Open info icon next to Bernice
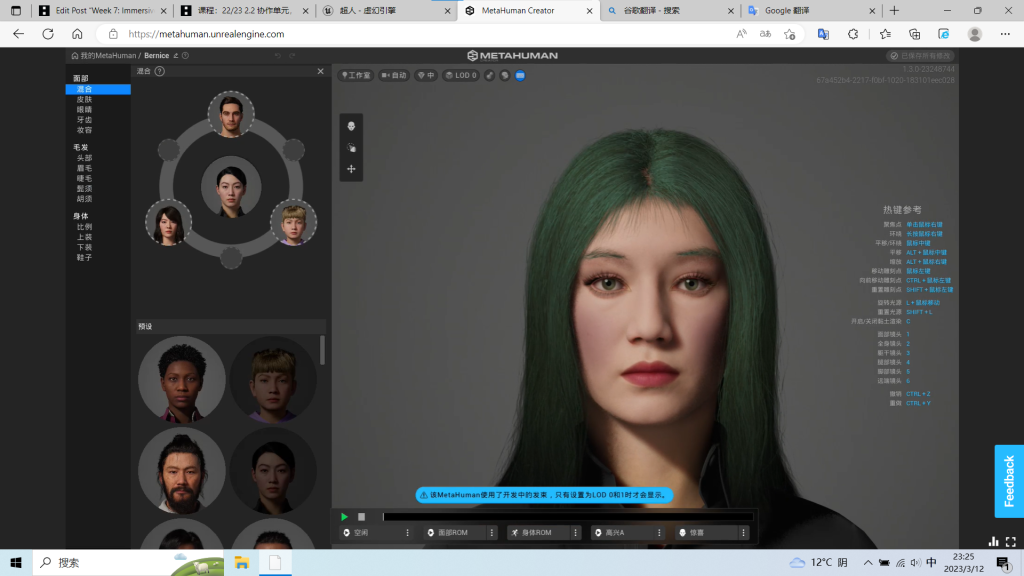The image size is (1024, 576). click(185, 56)
